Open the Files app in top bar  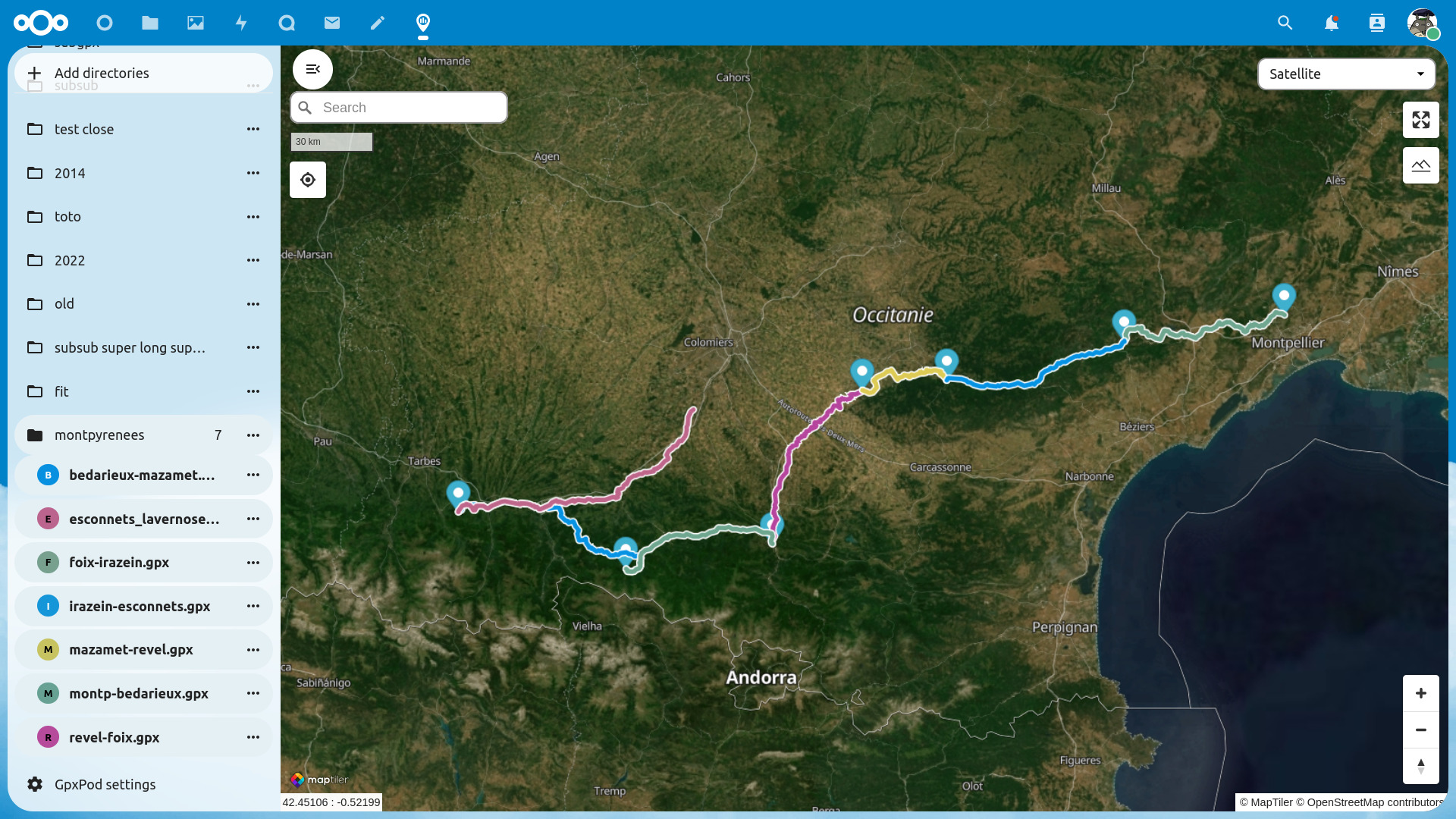(x=150, y=23)
